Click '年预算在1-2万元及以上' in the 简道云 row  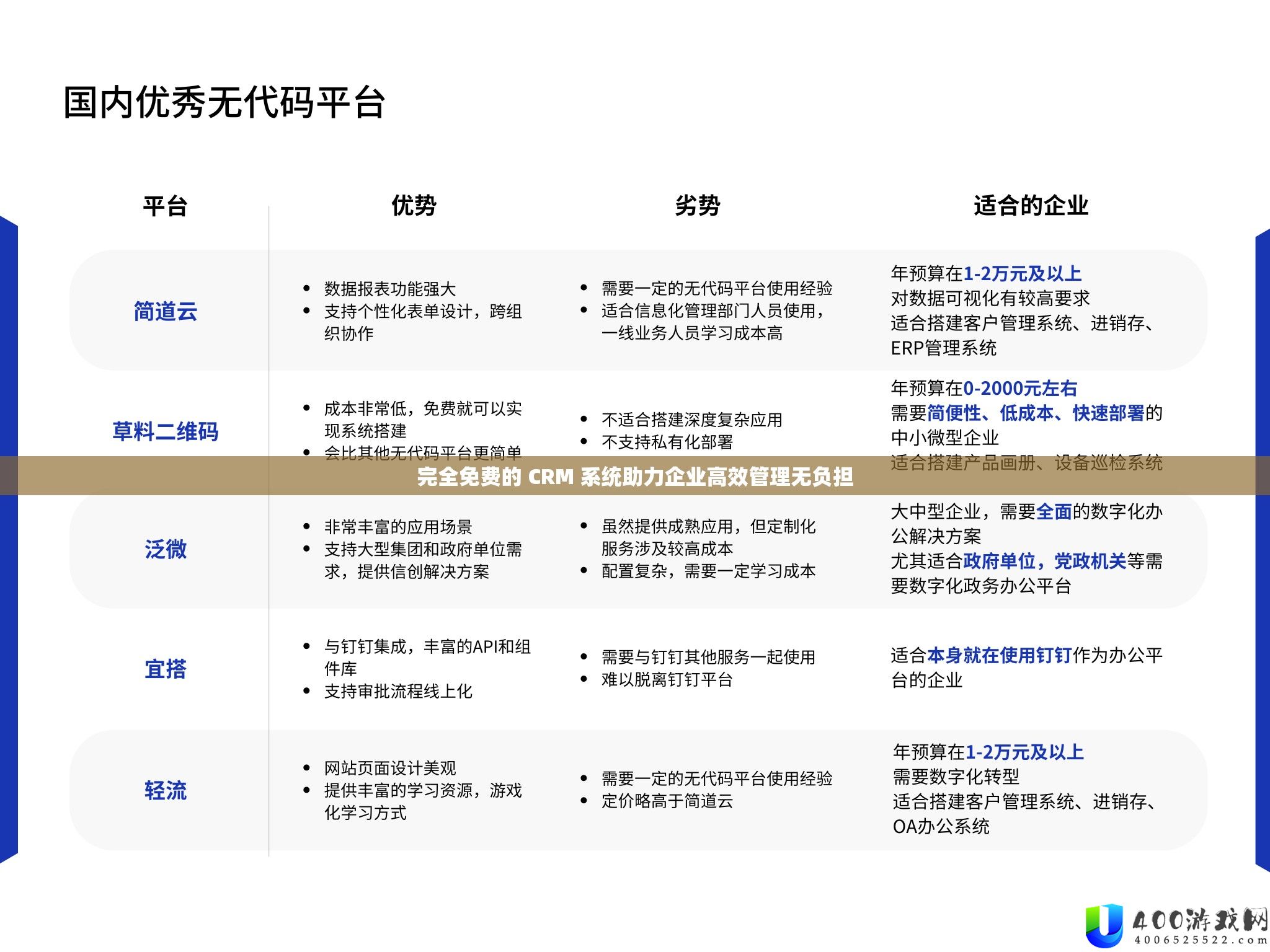click(x=986, y=273)
